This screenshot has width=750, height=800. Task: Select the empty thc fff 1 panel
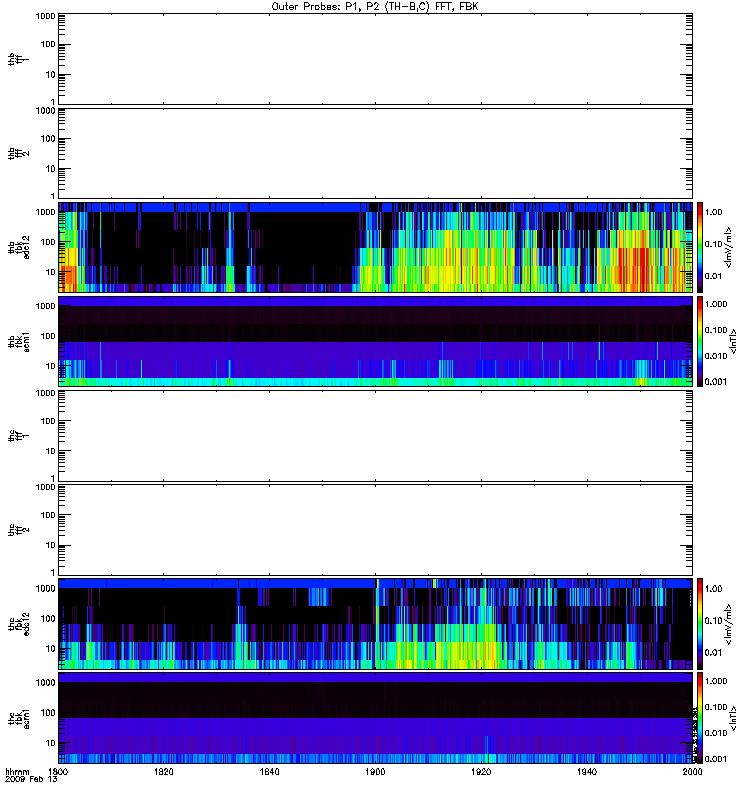[375, 435]
